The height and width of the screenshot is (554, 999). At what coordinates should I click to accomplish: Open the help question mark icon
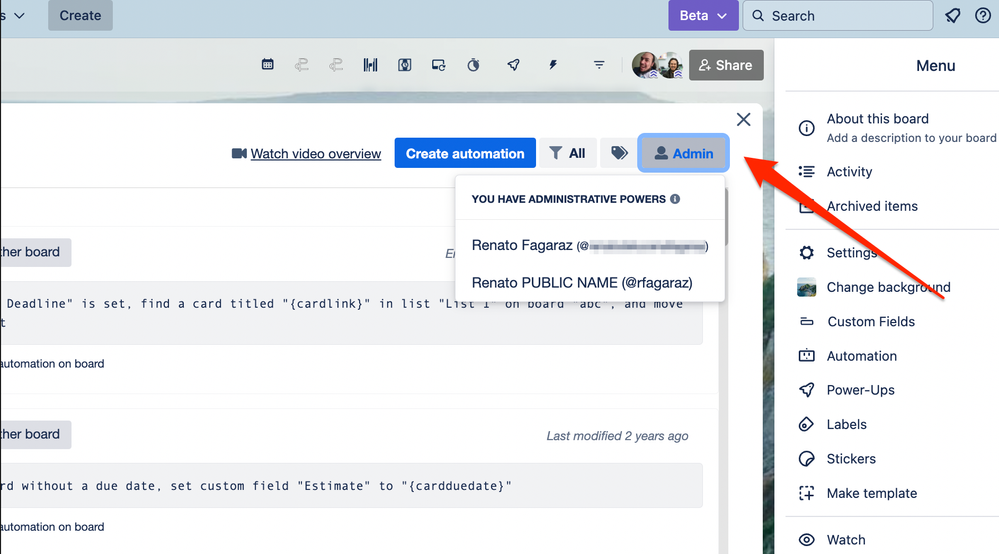983,15
